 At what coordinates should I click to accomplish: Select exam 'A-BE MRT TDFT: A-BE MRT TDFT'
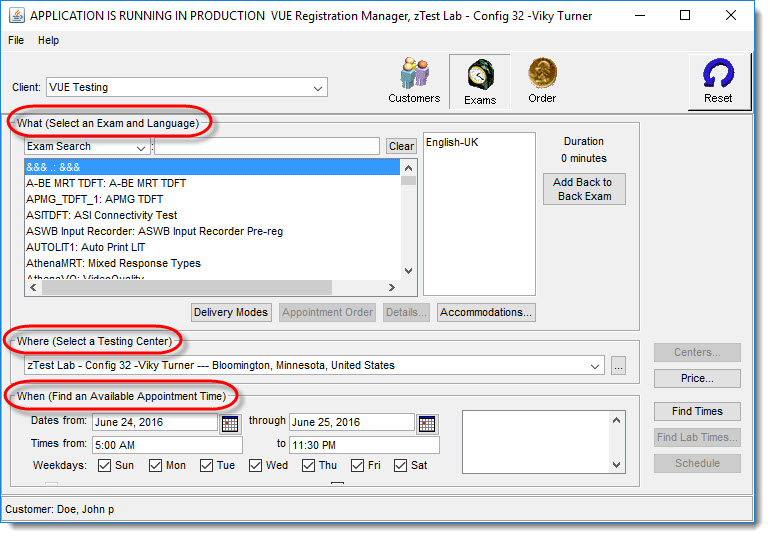[x=212, y=184]
